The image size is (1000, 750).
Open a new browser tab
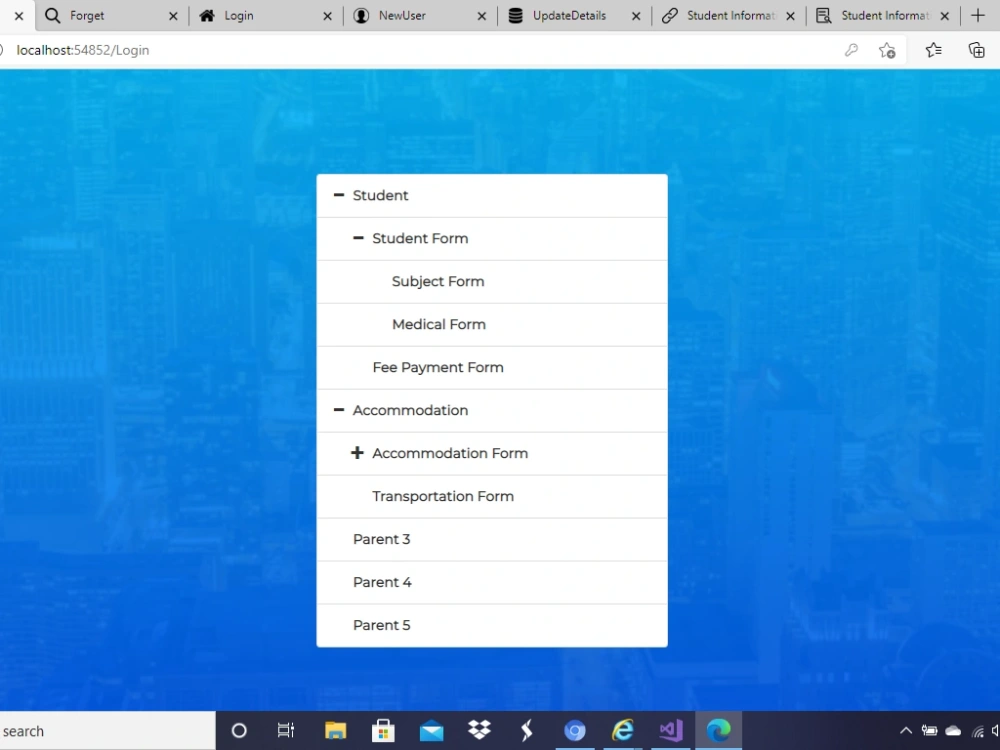978,15
